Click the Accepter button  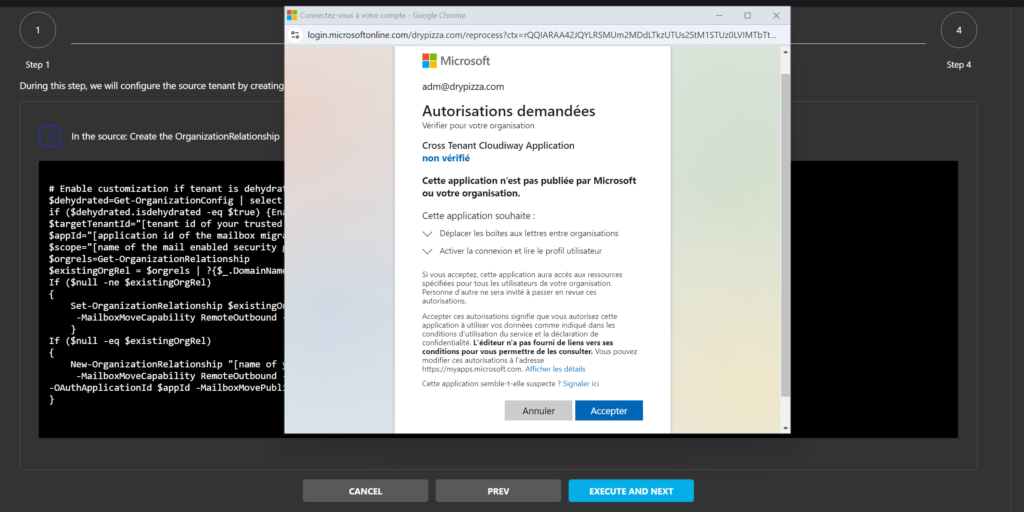[x=609, y=411]
